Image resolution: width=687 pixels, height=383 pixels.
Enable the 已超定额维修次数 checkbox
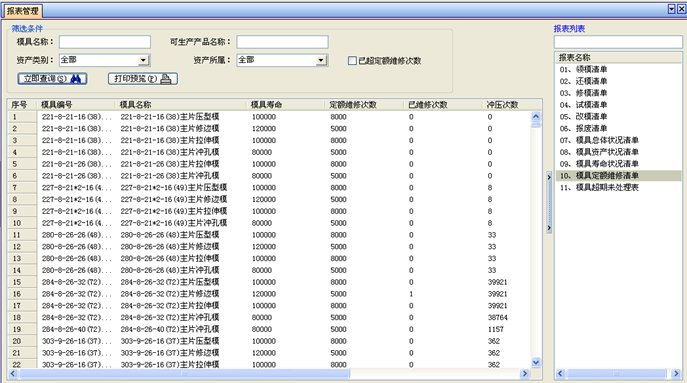click(x=352, y=60)
